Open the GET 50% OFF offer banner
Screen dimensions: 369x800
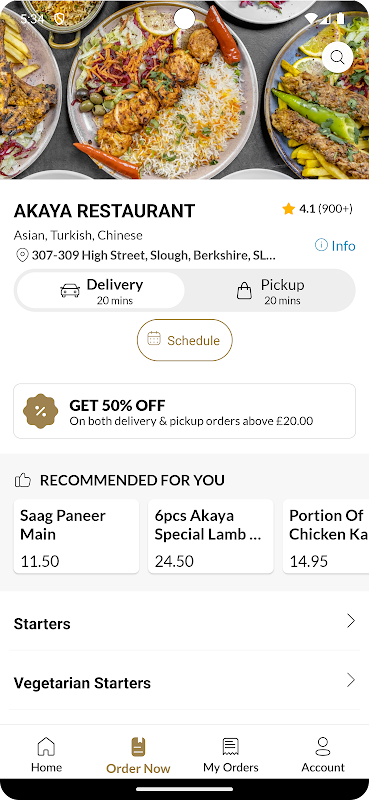tap(184, 411)
